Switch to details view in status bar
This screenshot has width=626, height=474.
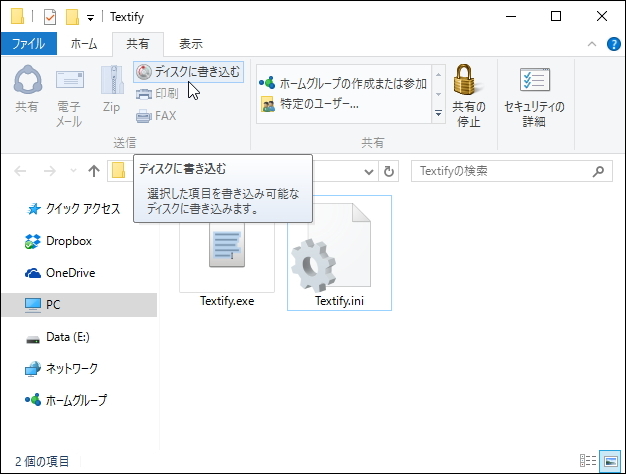click(588, 460)
